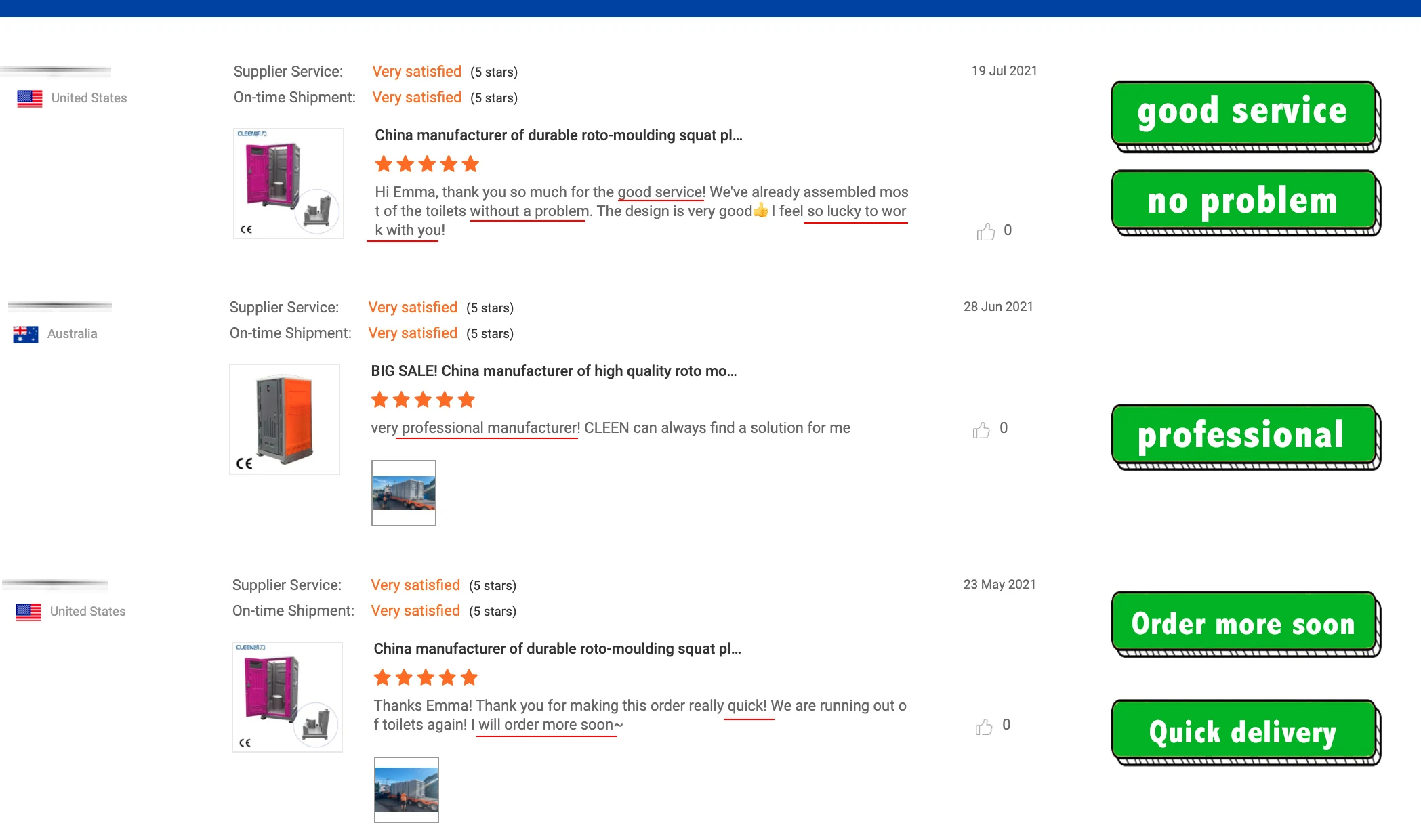Viewport: 1421px width, 840px height.
Task: Open the orange portable toilet product image
Action: pyautogui.click(x=285, y=419)
